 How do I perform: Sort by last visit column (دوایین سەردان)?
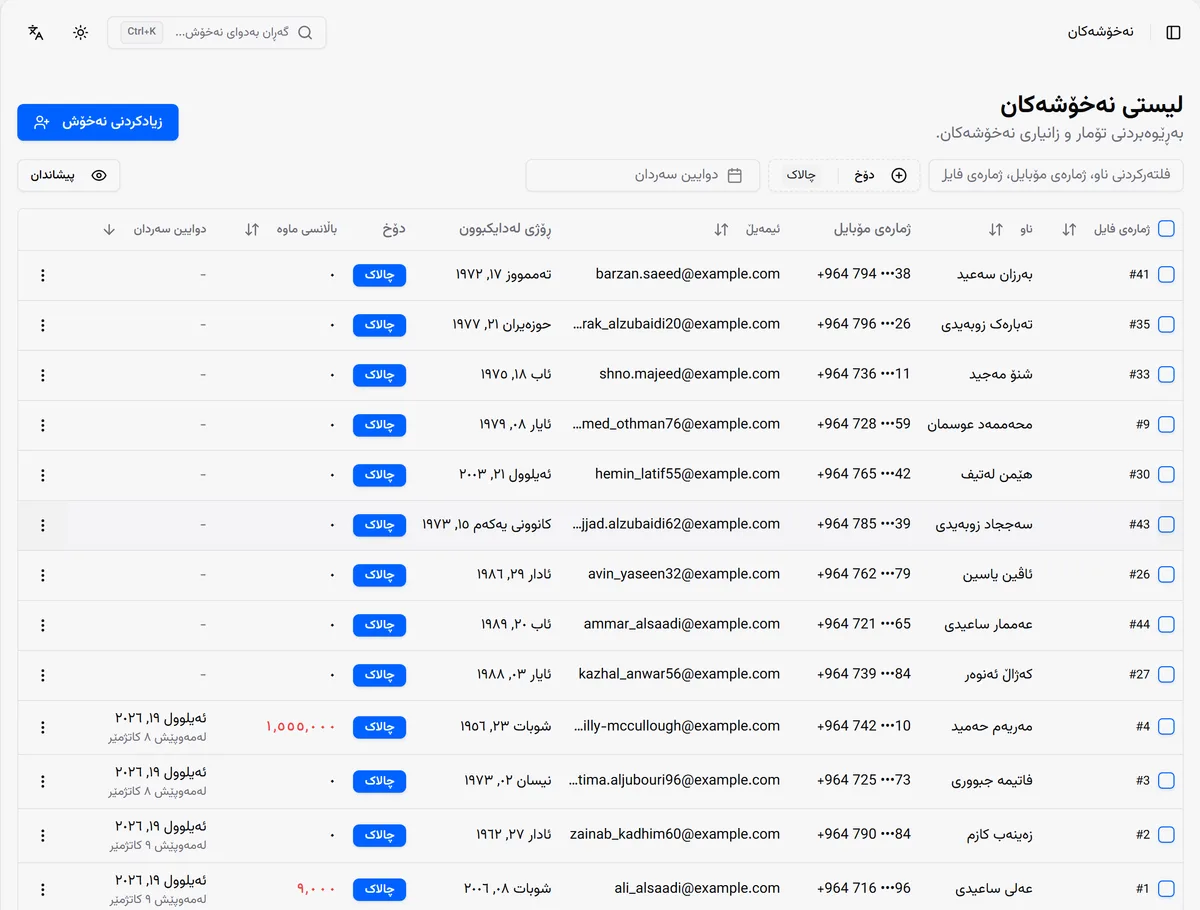pyautogui.click(x=109, y=229)
